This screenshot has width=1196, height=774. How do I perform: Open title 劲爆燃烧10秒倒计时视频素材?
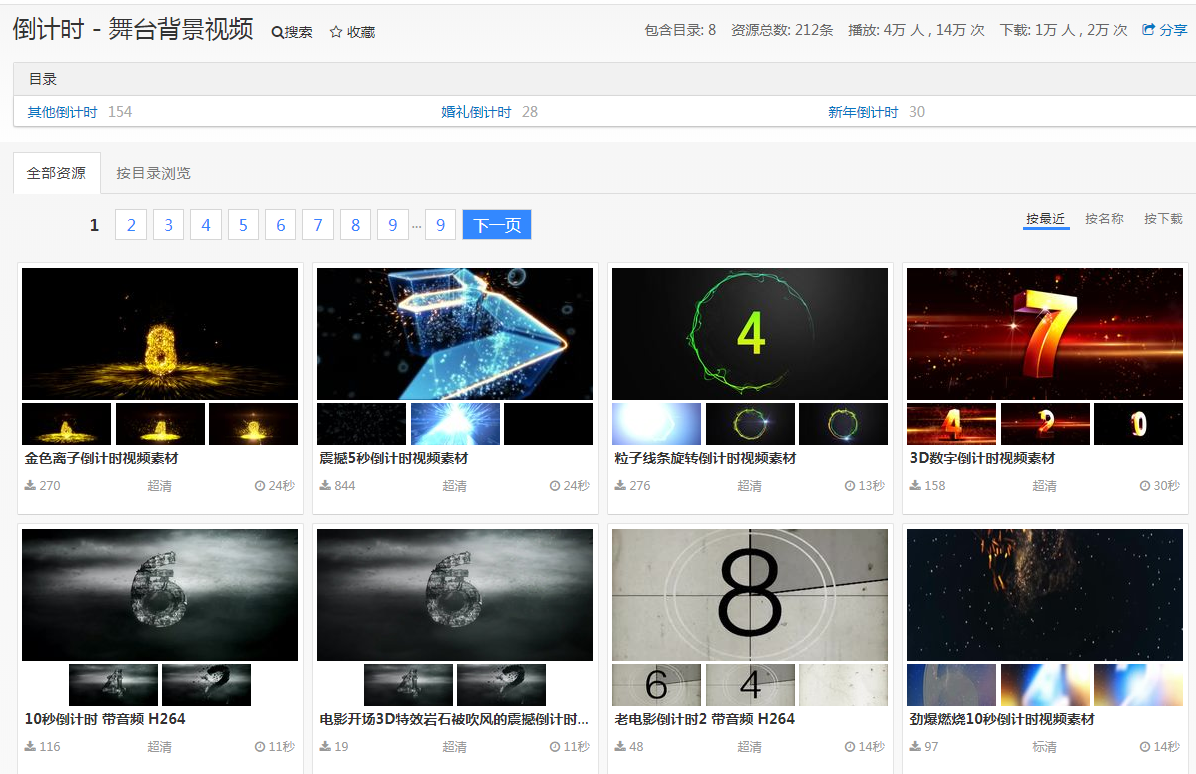pos(1002,719)
